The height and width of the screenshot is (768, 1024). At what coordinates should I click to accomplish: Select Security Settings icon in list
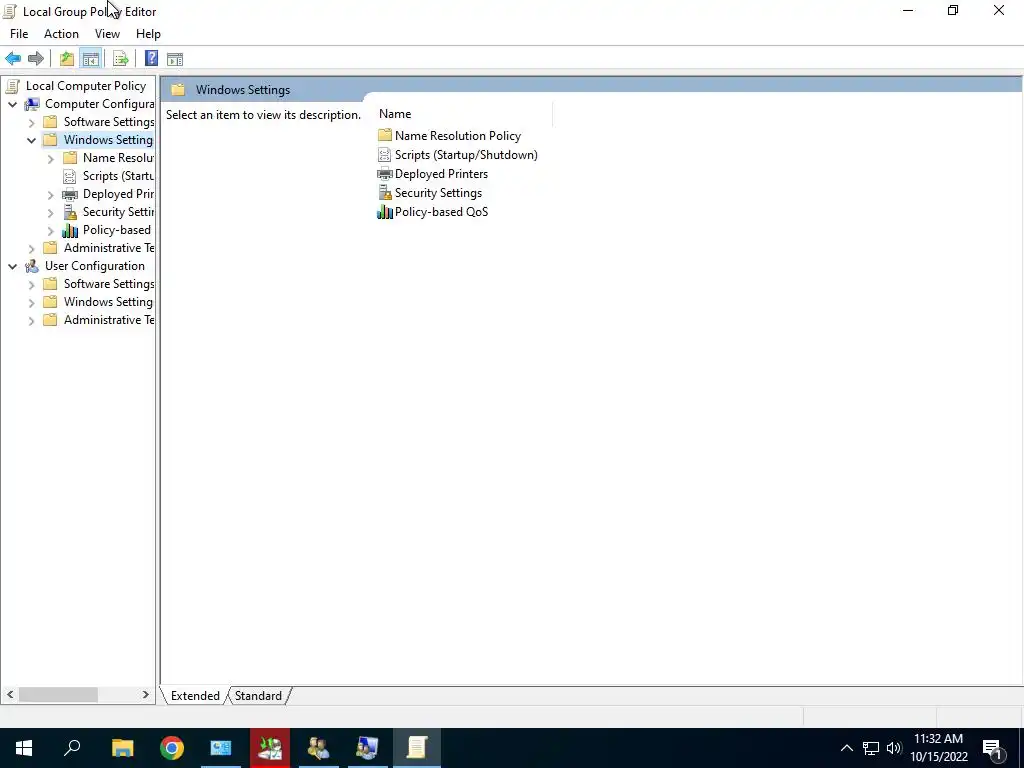(385, 193)
